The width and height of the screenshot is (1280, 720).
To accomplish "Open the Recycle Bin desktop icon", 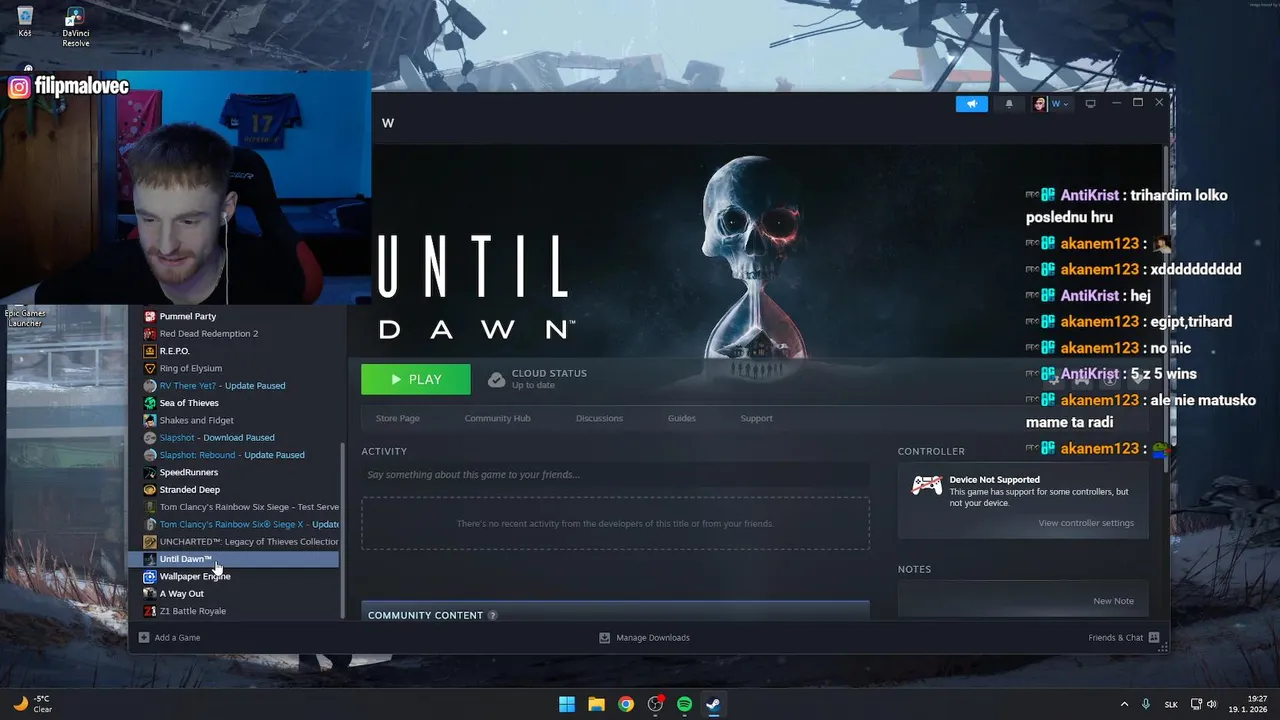I will tap(25, 22).
